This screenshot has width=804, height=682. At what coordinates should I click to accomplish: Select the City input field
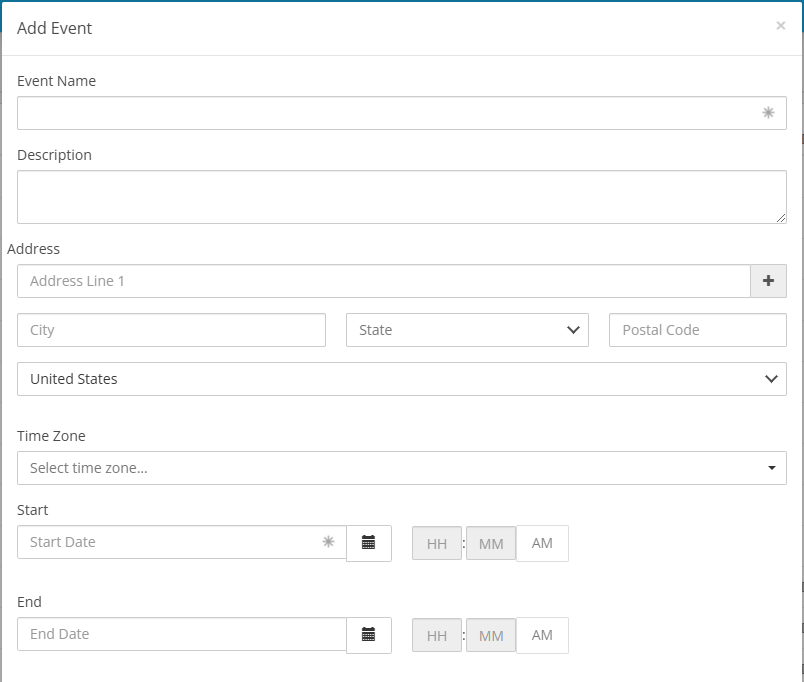(x=171, y=330)
